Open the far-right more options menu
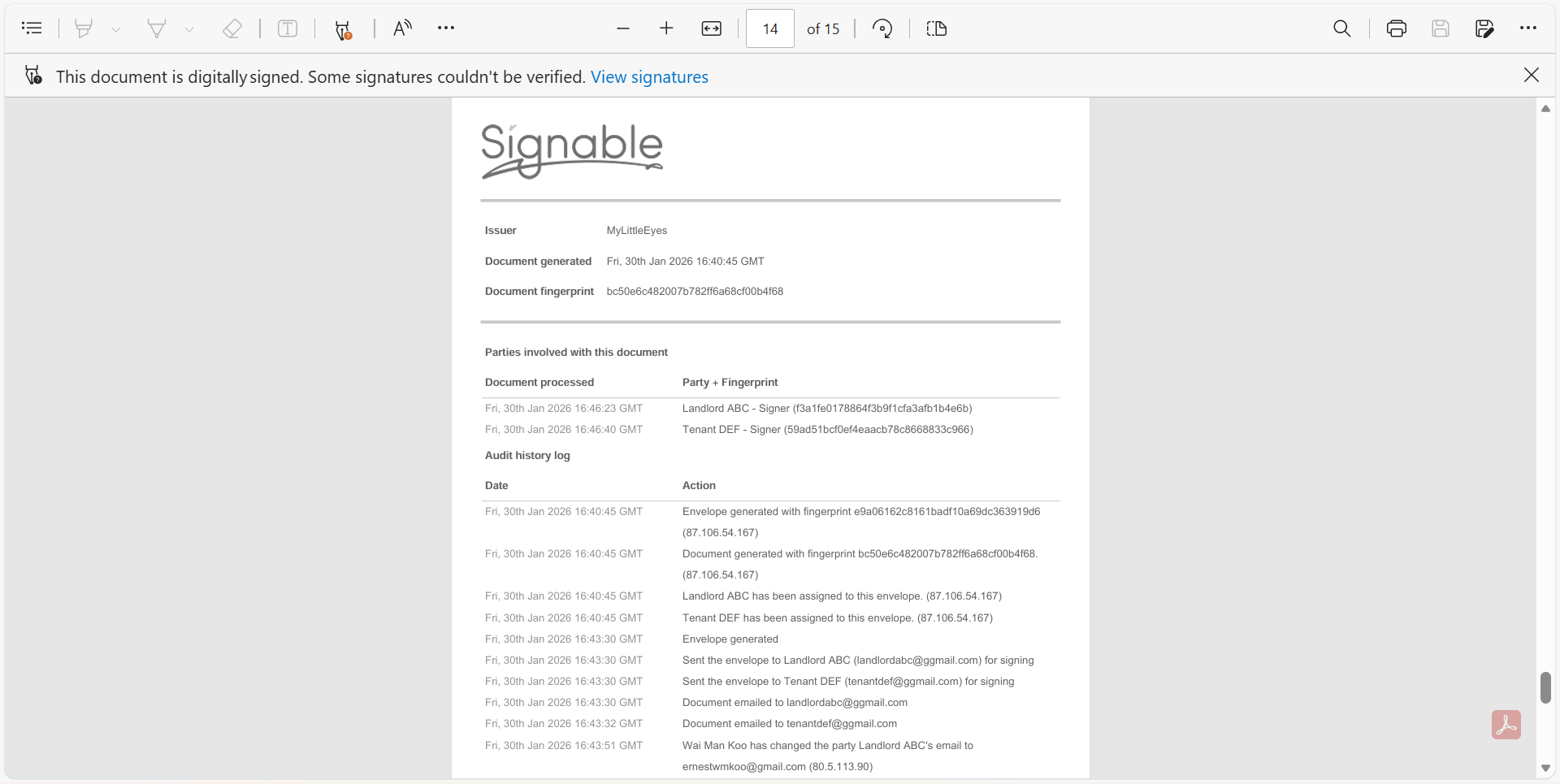Screen dimensions: 1560x784 click(x=1528, y=28)
